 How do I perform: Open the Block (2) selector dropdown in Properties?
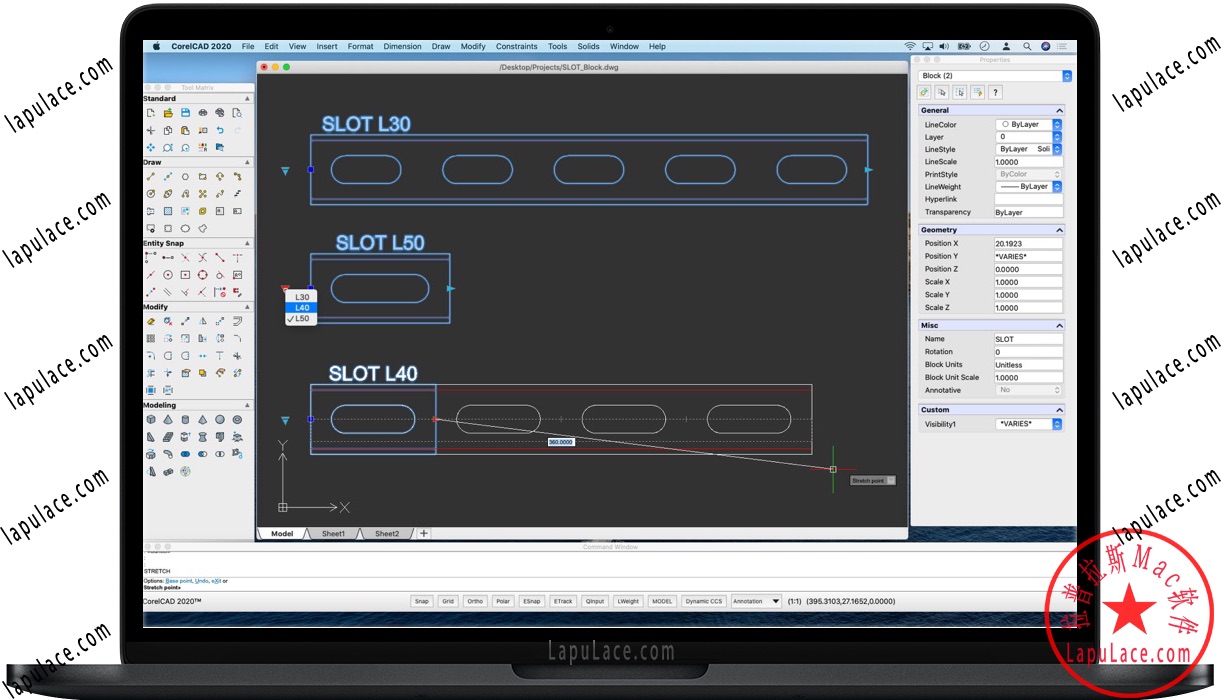(1066, 75)
